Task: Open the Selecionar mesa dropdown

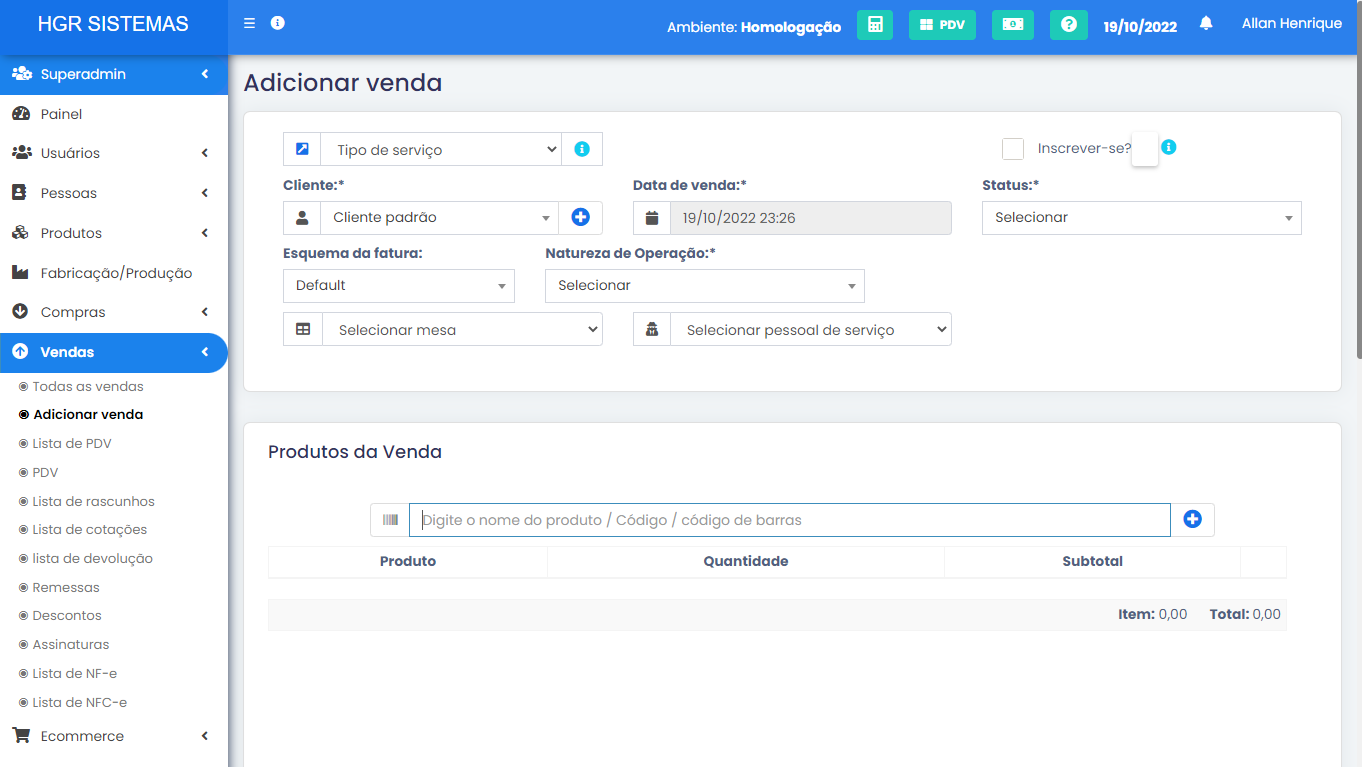Action: pos(462,329)
